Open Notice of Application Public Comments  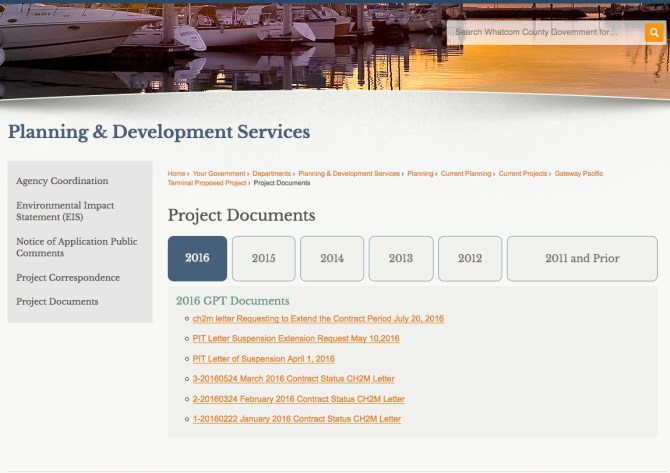(76, 247)
